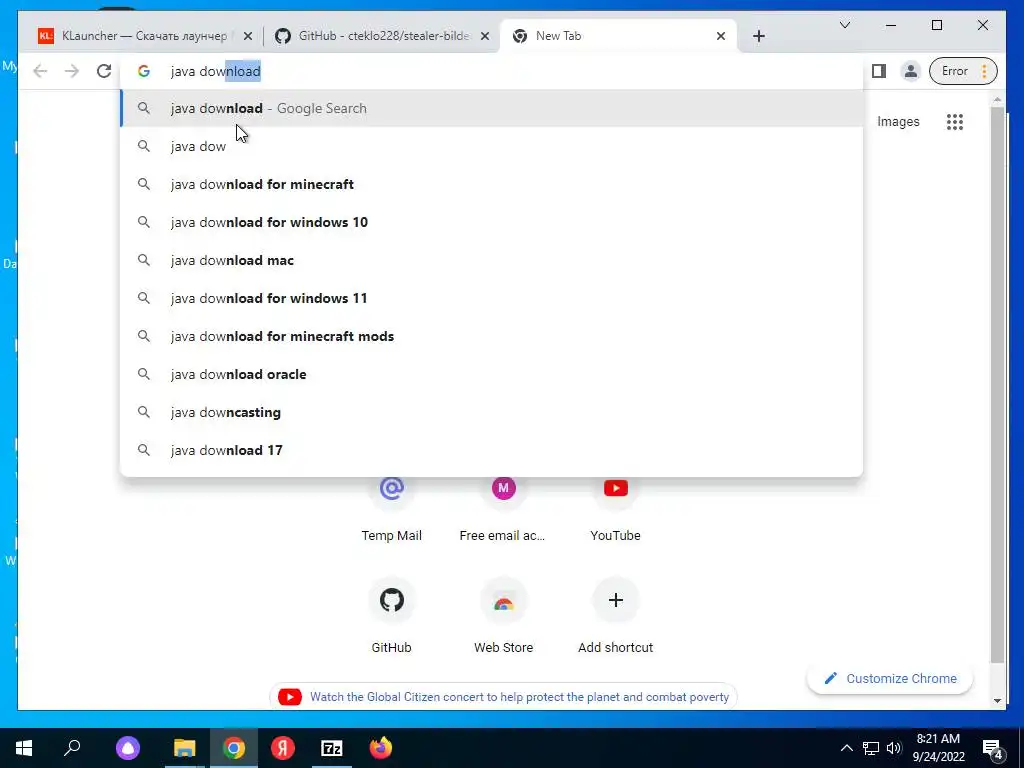Choose the 'java download oracle' suggestion
The height and width of the screenshot is (768, 1024).
pyautogui.click(x=491, y=374)
